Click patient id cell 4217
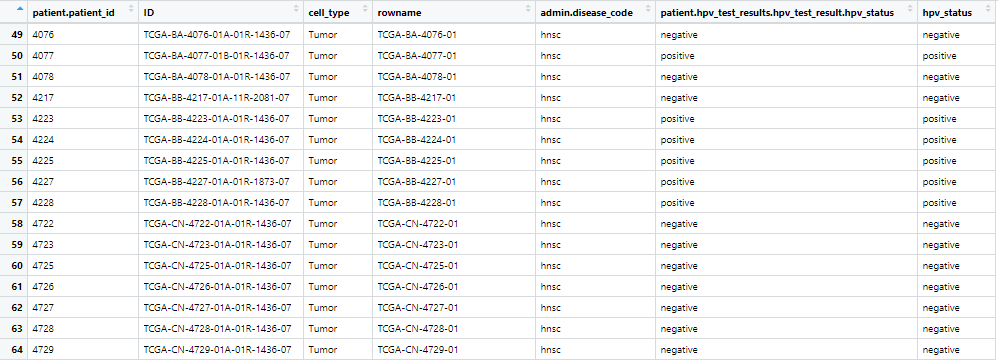This screenshot has height=360, width=998. click(43, 98)
